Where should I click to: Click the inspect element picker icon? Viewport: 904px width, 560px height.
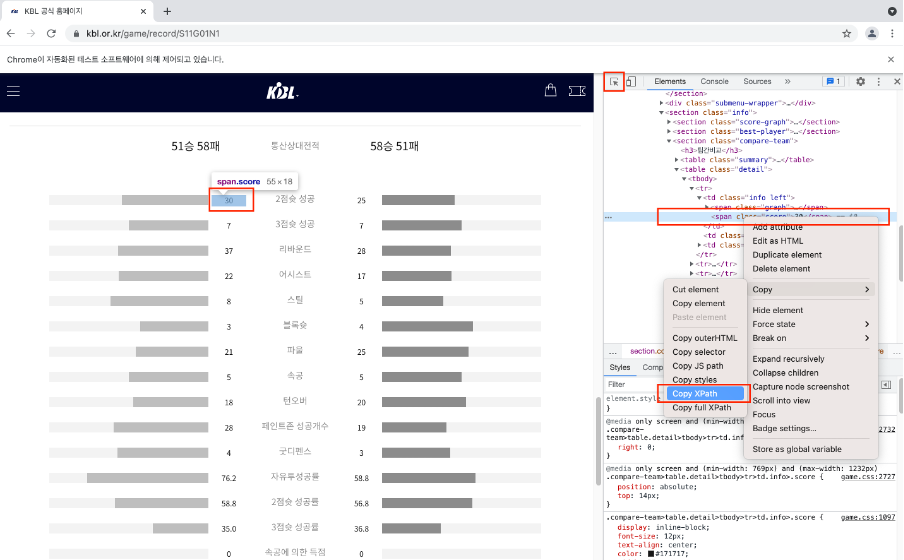[x=614, y=82]
